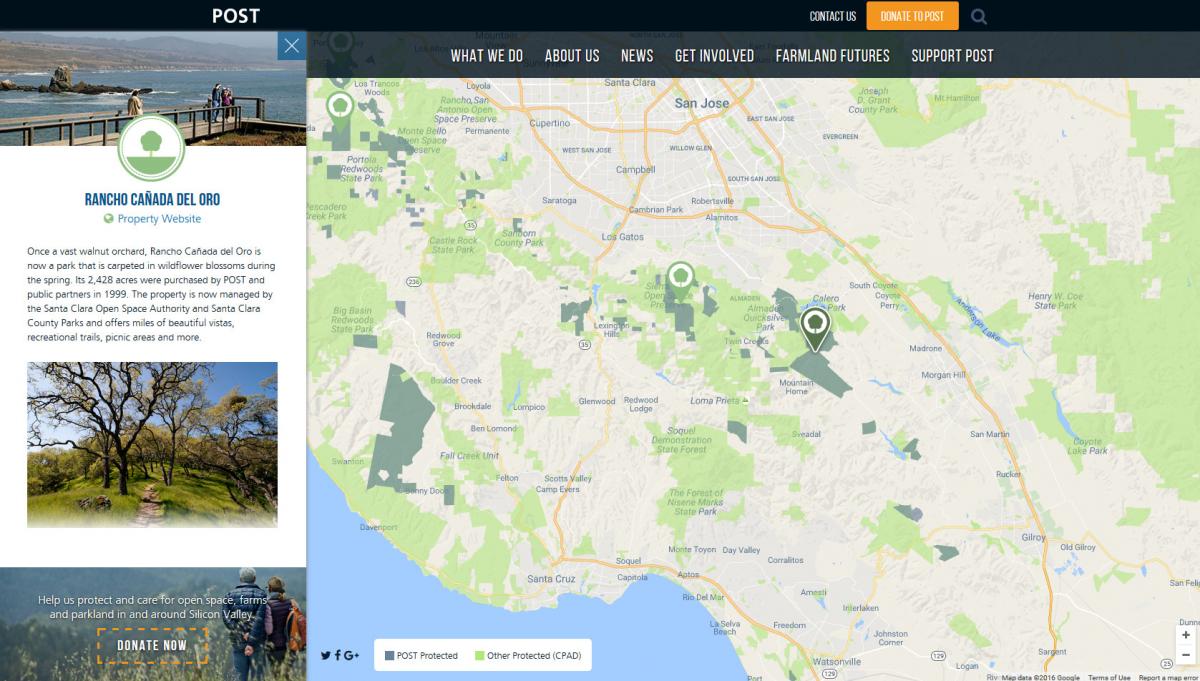Open POST's Twitter page icon

(x=325, y=656)
